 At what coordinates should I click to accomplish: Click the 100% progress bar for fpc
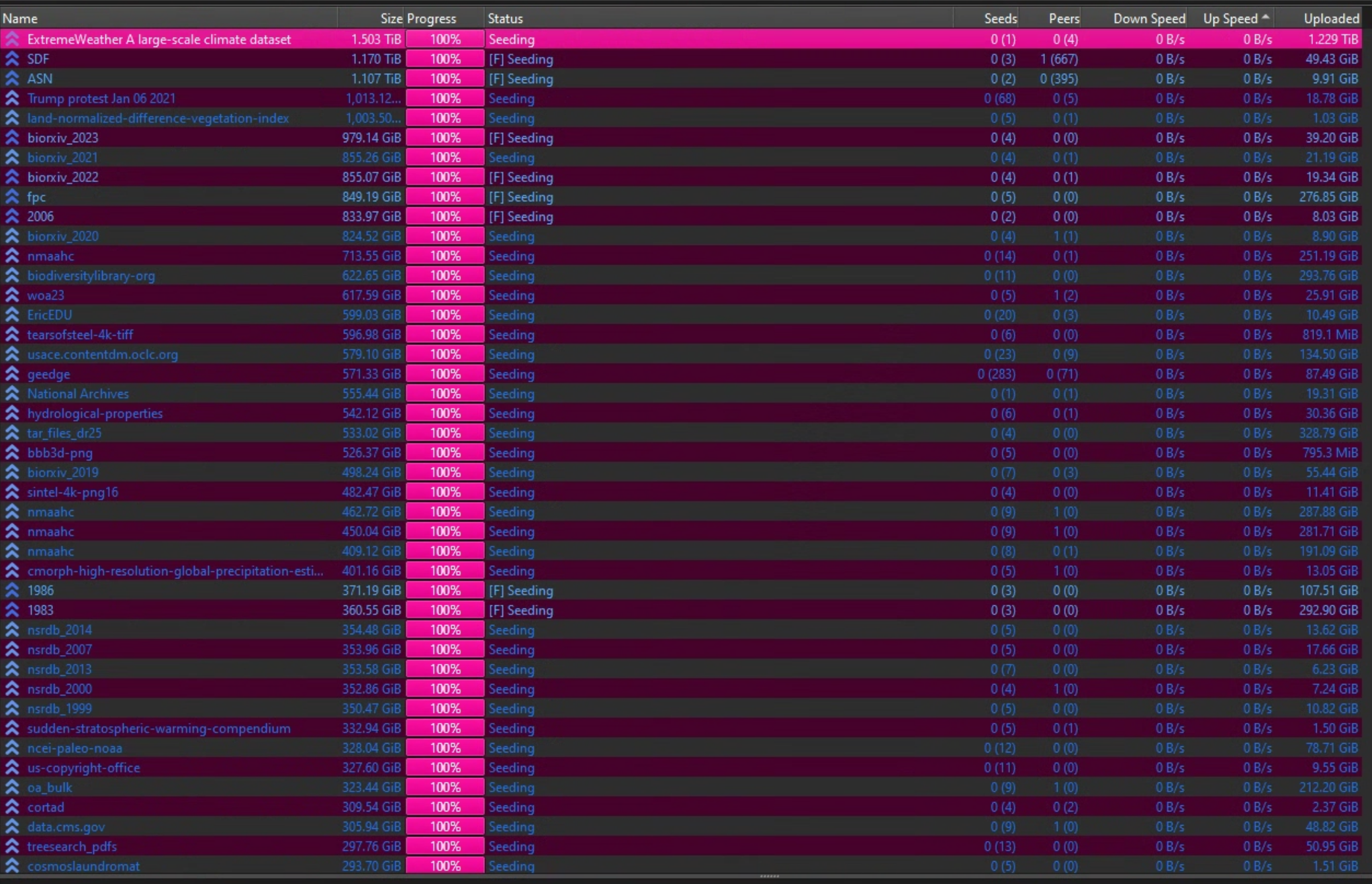click(445, 197)
